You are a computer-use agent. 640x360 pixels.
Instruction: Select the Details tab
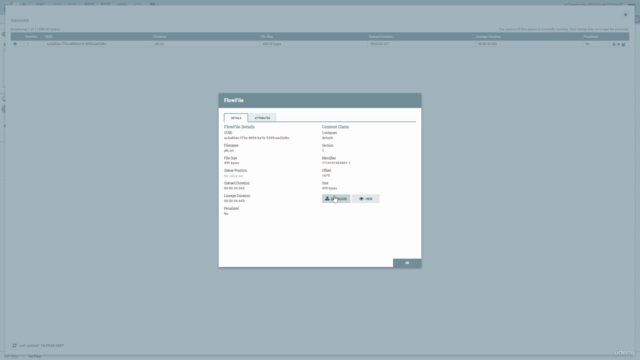pos(236,118)
